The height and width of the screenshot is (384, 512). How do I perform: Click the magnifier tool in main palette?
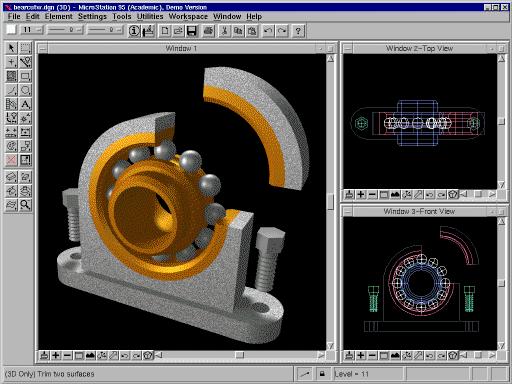(25, 205)
